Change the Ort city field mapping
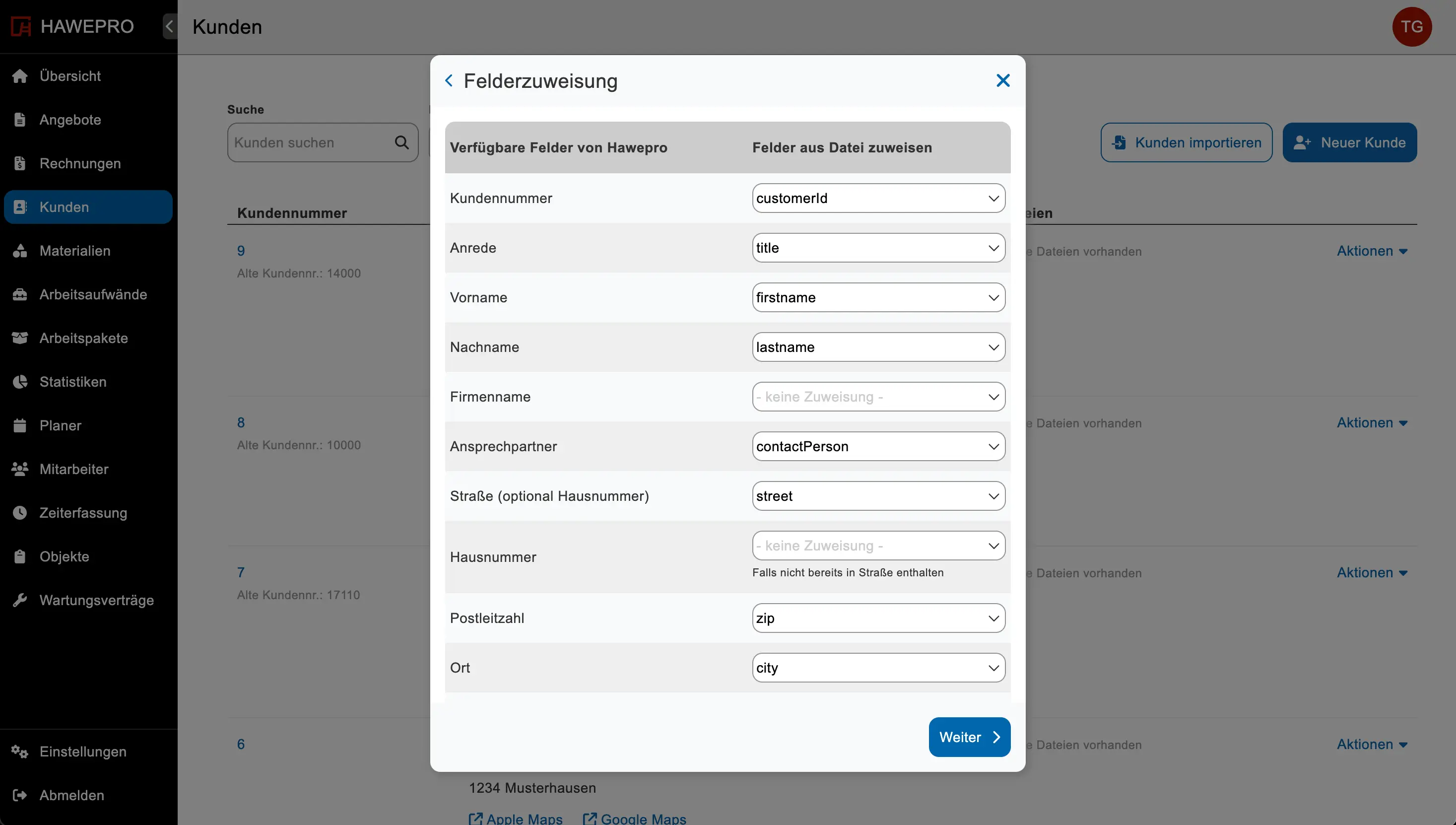Viewport: 1456px width, 825px height. [x=878, y=668]
